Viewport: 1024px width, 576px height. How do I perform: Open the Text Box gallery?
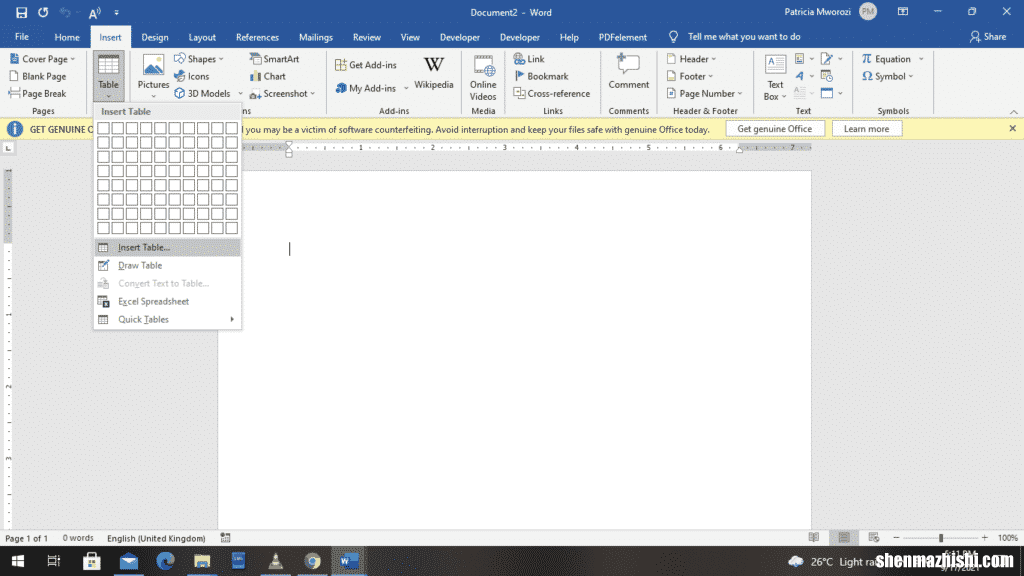775,78
